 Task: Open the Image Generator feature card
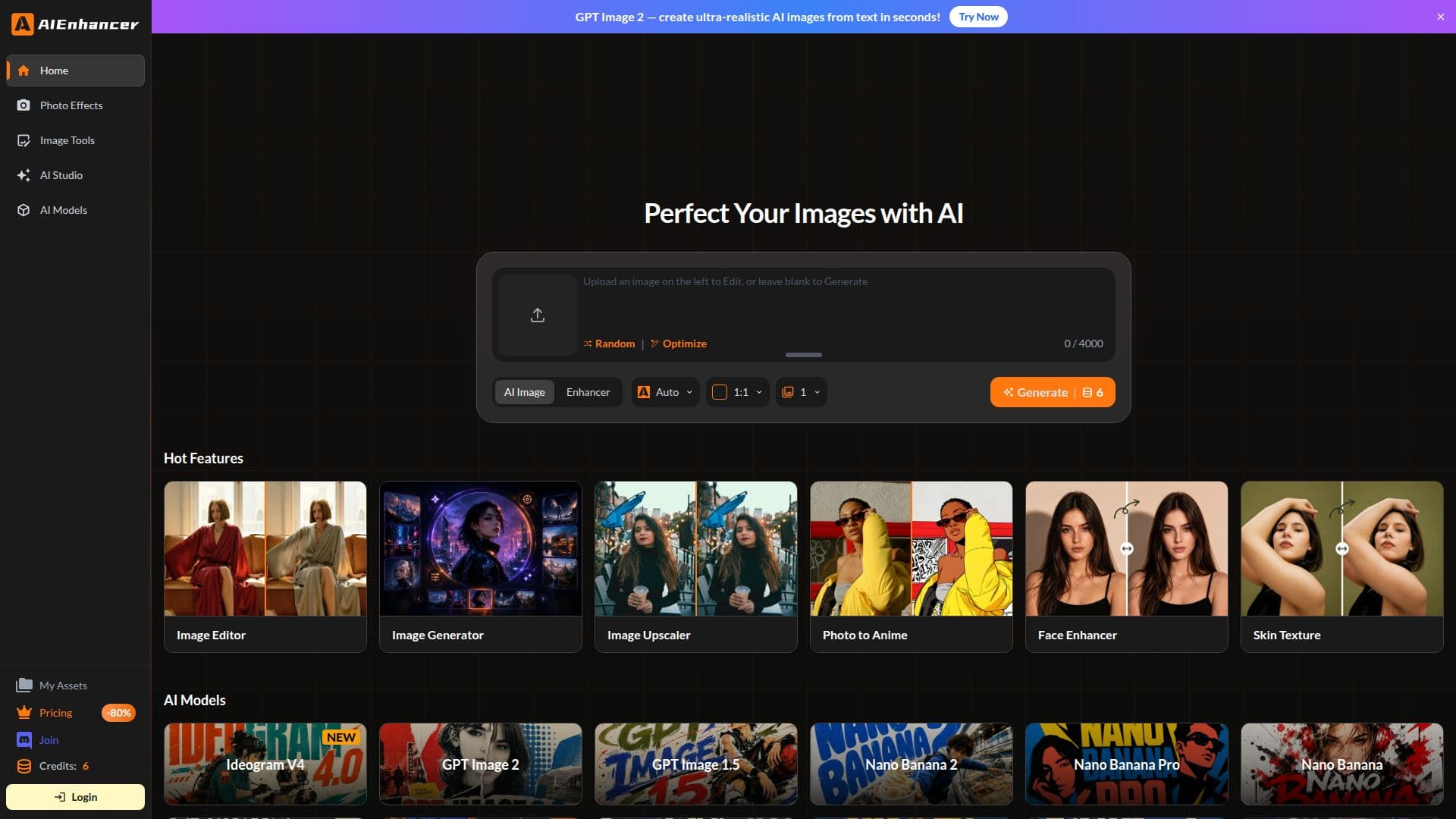pyautogui.click(x=481, y=566)
